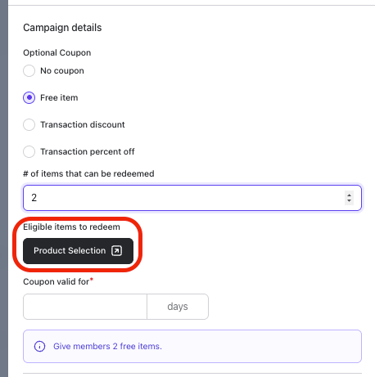Click the info circle icon in the banner
This screenshot has width=375, height=377.
click(x=40, y=346)
